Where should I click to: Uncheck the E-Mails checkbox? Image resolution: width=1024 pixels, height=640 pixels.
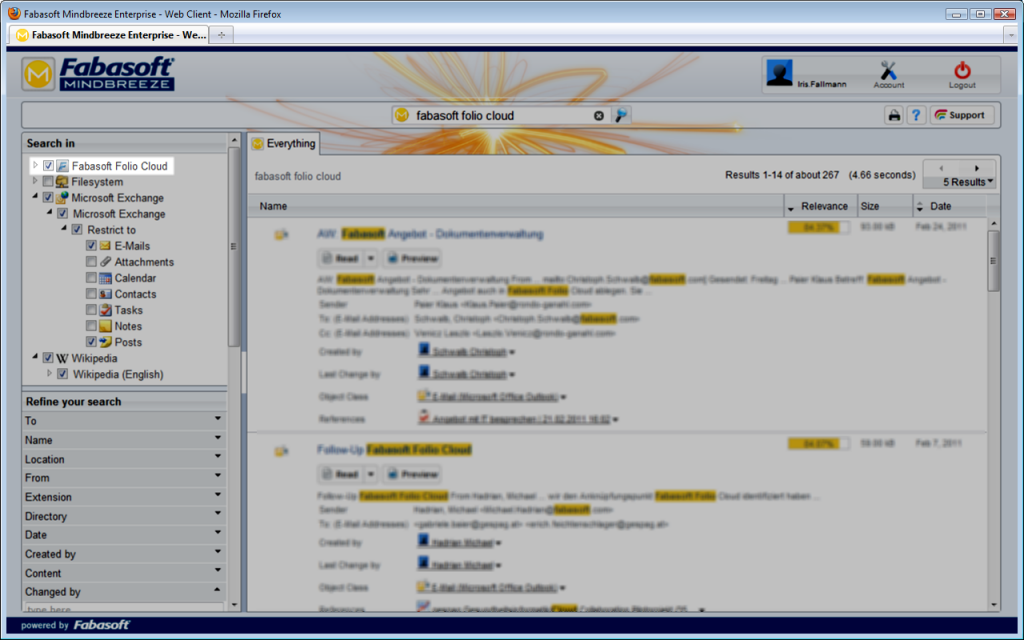click(x=91, y=246)
